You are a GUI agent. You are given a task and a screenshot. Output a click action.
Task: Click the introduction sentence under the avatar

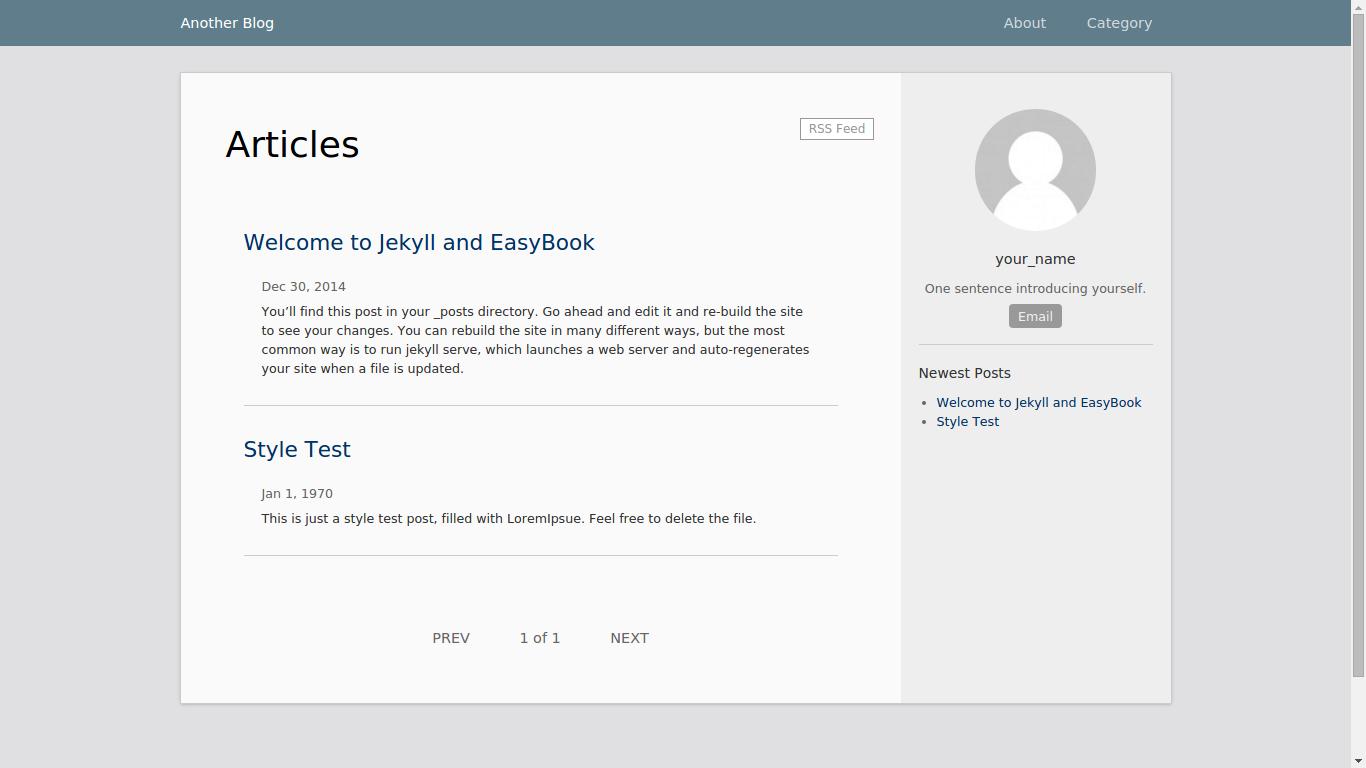pos(1035,288)
